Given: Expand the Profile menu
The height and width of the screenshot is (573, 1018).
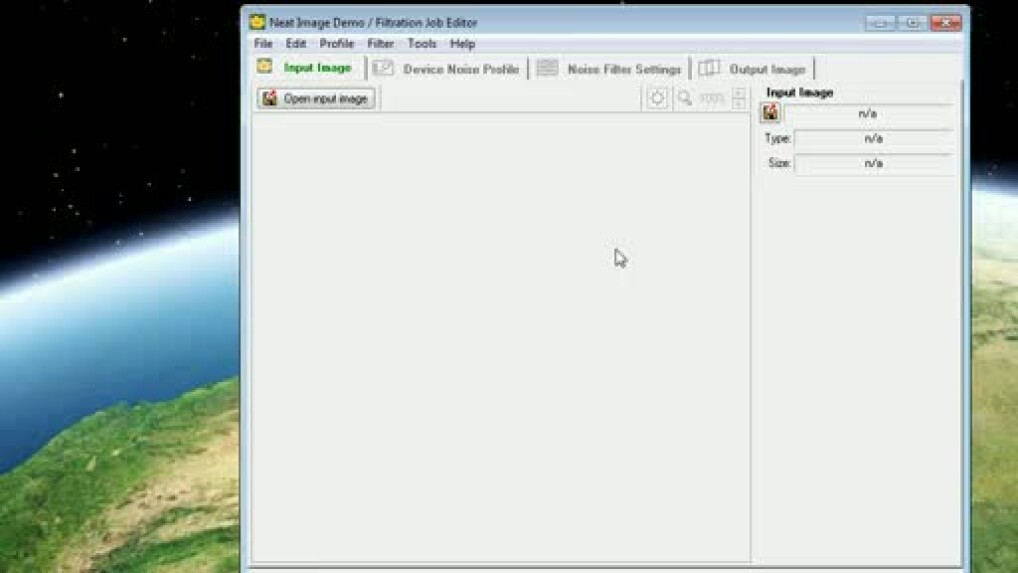Looking at the screenshot, I should (337, 44).
